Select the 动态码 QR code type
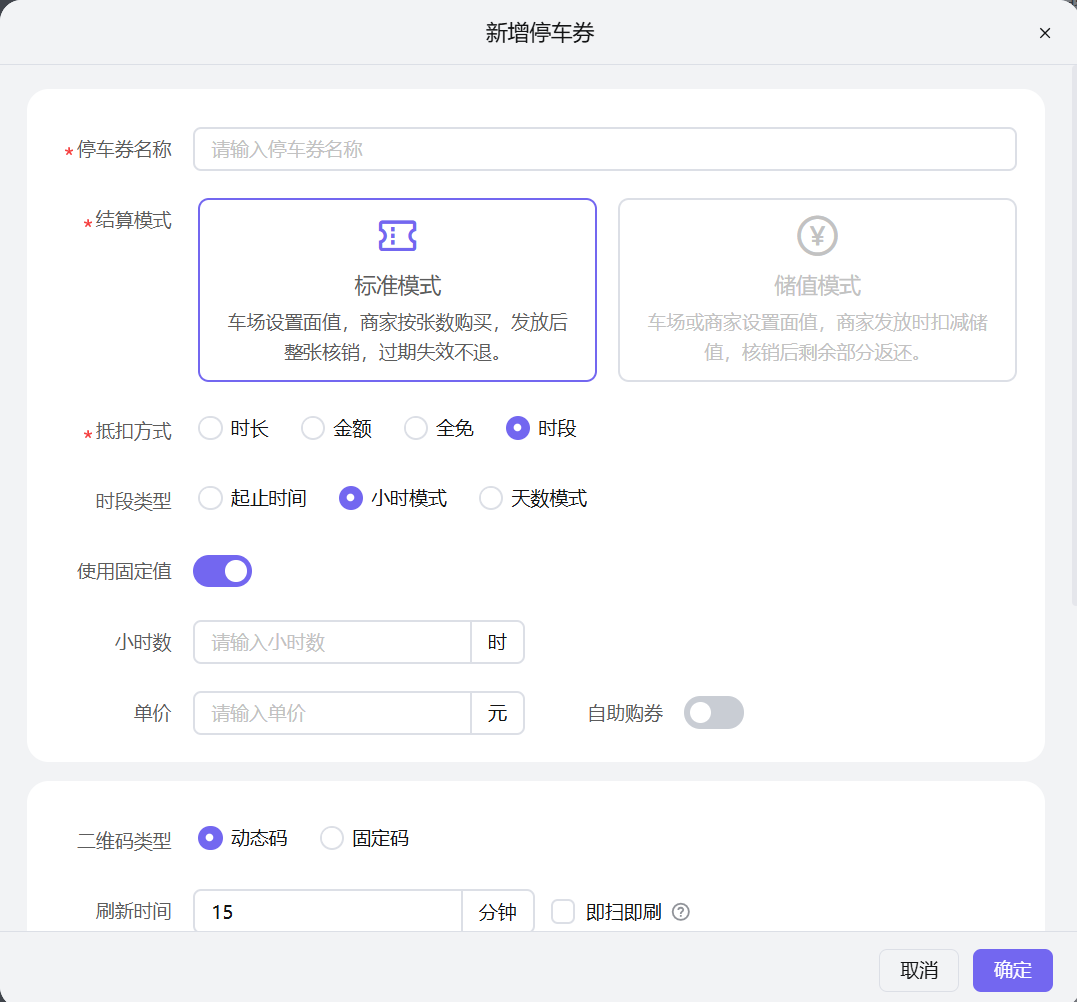The image size is (1077, 1002). pyautogui.click(x=210, y=838)
